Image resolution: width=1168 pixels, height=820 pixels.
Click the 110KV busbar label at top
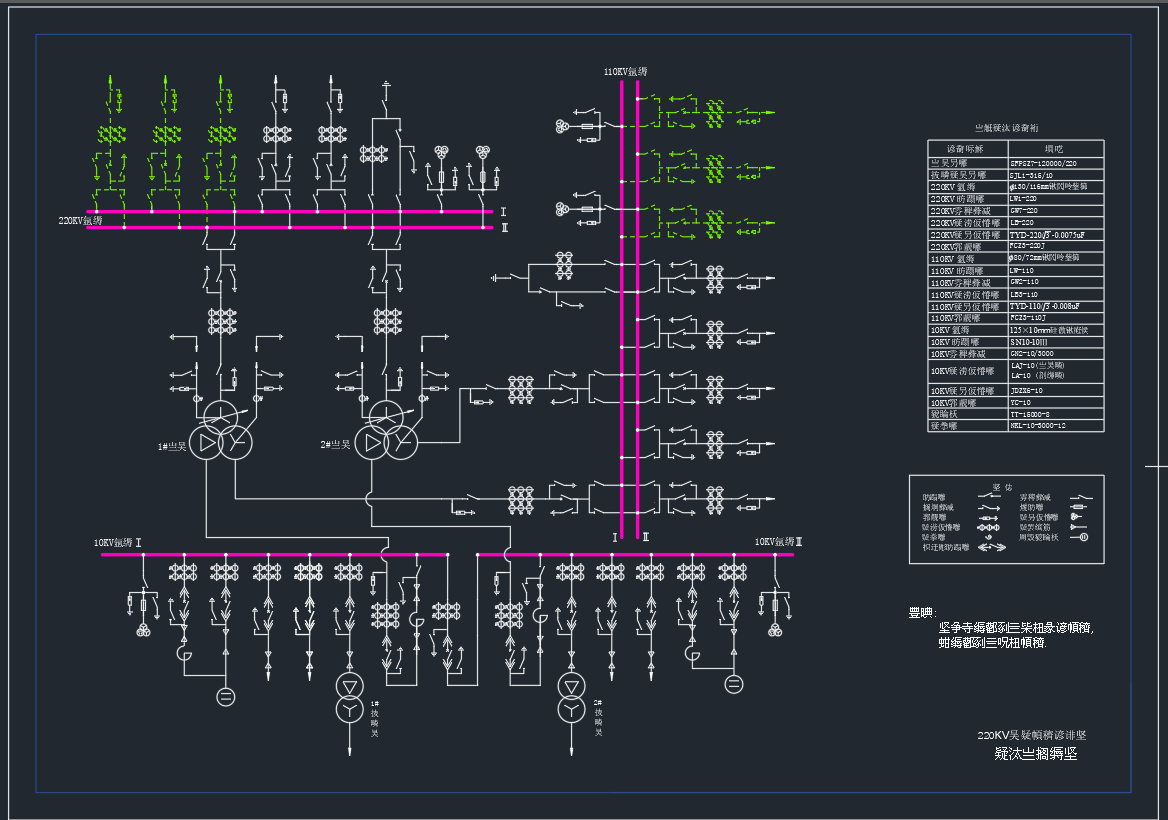point(625,72)
